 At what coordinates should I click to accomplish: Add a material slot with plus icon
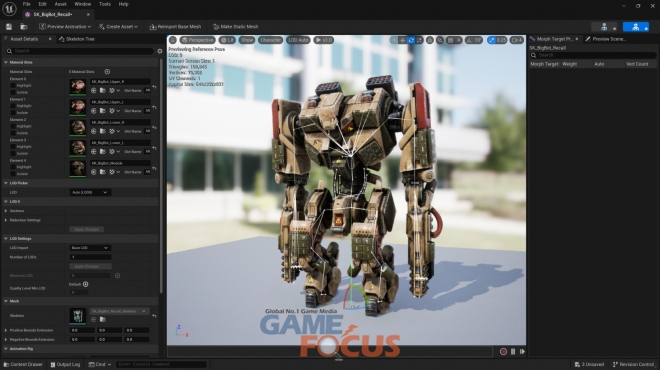coord(107,72)
